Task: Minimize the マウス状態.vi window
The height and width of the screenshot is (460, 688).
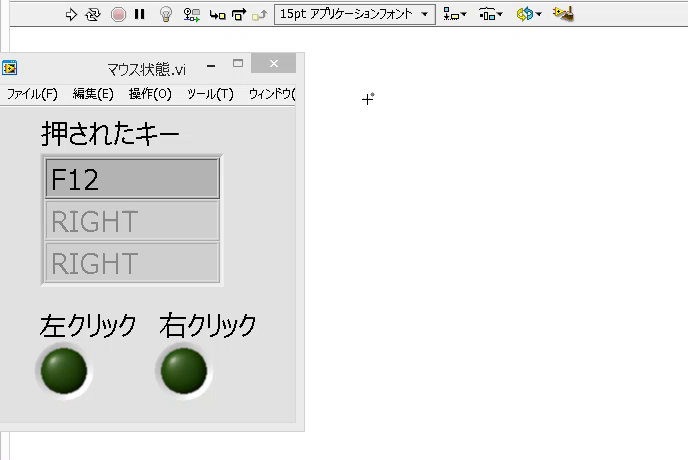Action: pyautogui.click(x=211, y=64)
